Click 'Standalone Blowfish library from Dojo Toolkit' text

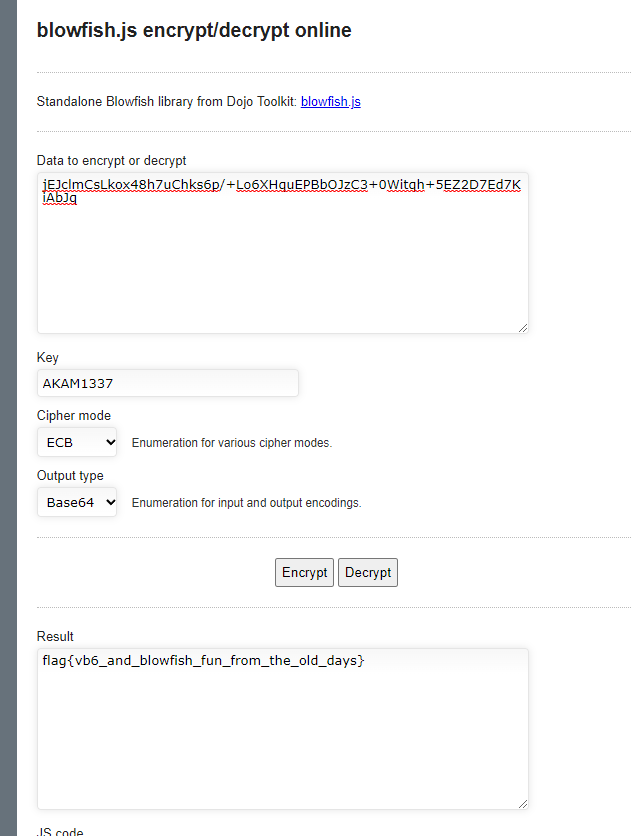coord(166,101)
